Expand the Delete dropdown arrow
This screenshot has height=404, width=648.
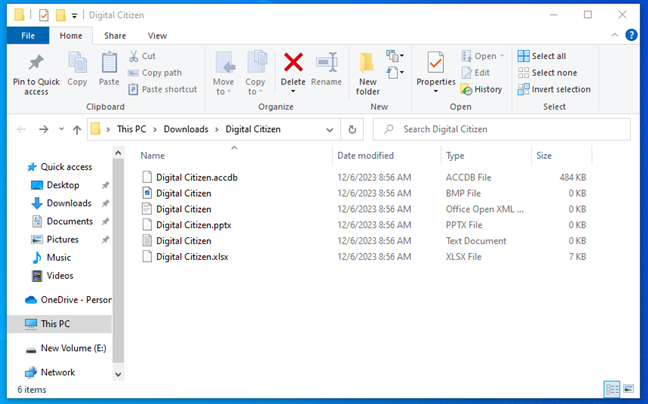[x=293, y=91]
